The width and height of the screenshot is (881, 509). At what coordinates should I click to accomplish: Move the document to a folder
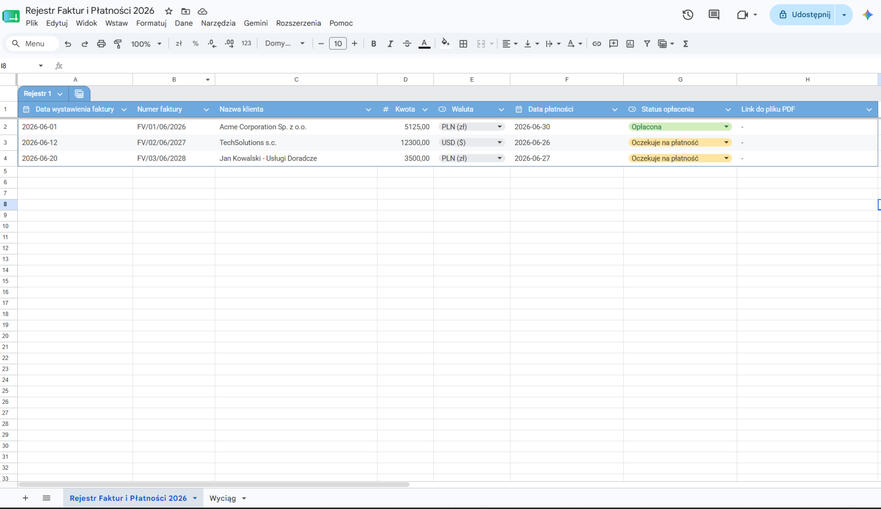coord(185,11)
